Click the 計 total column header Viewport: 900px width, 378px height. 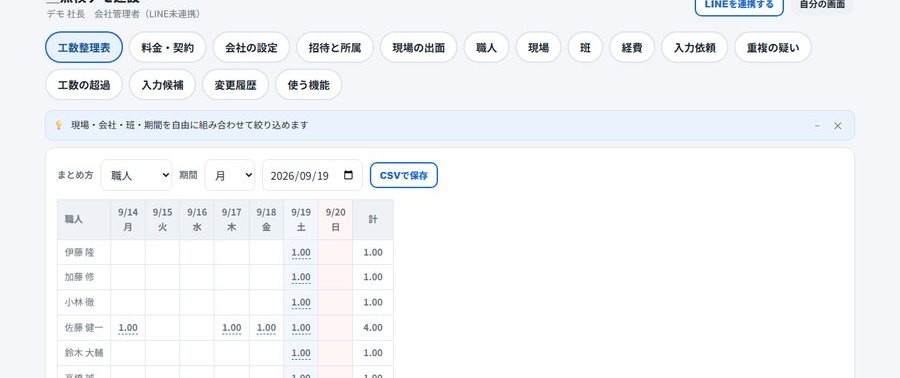pos(373,220)
